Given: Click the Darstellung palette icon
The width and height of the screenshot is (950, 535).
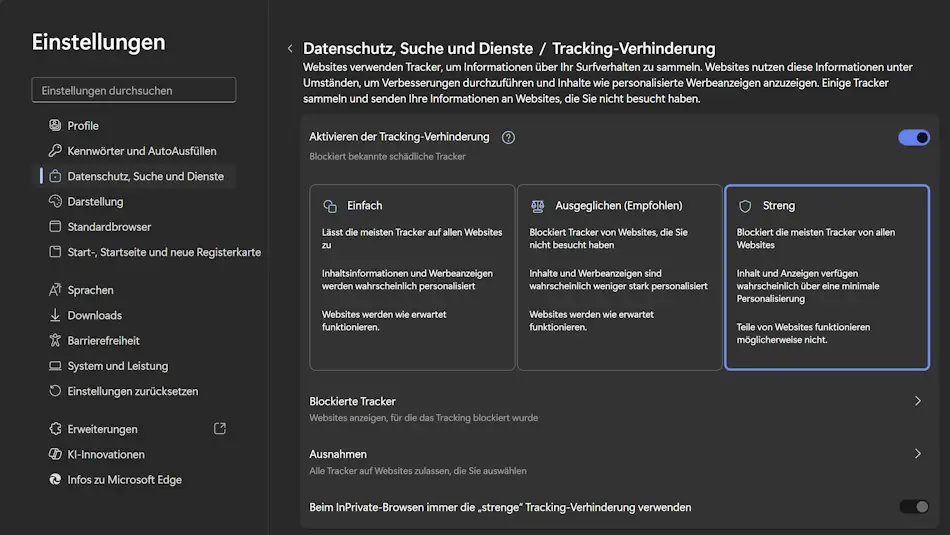Looking at the screenshot, I should coord(55,201).
